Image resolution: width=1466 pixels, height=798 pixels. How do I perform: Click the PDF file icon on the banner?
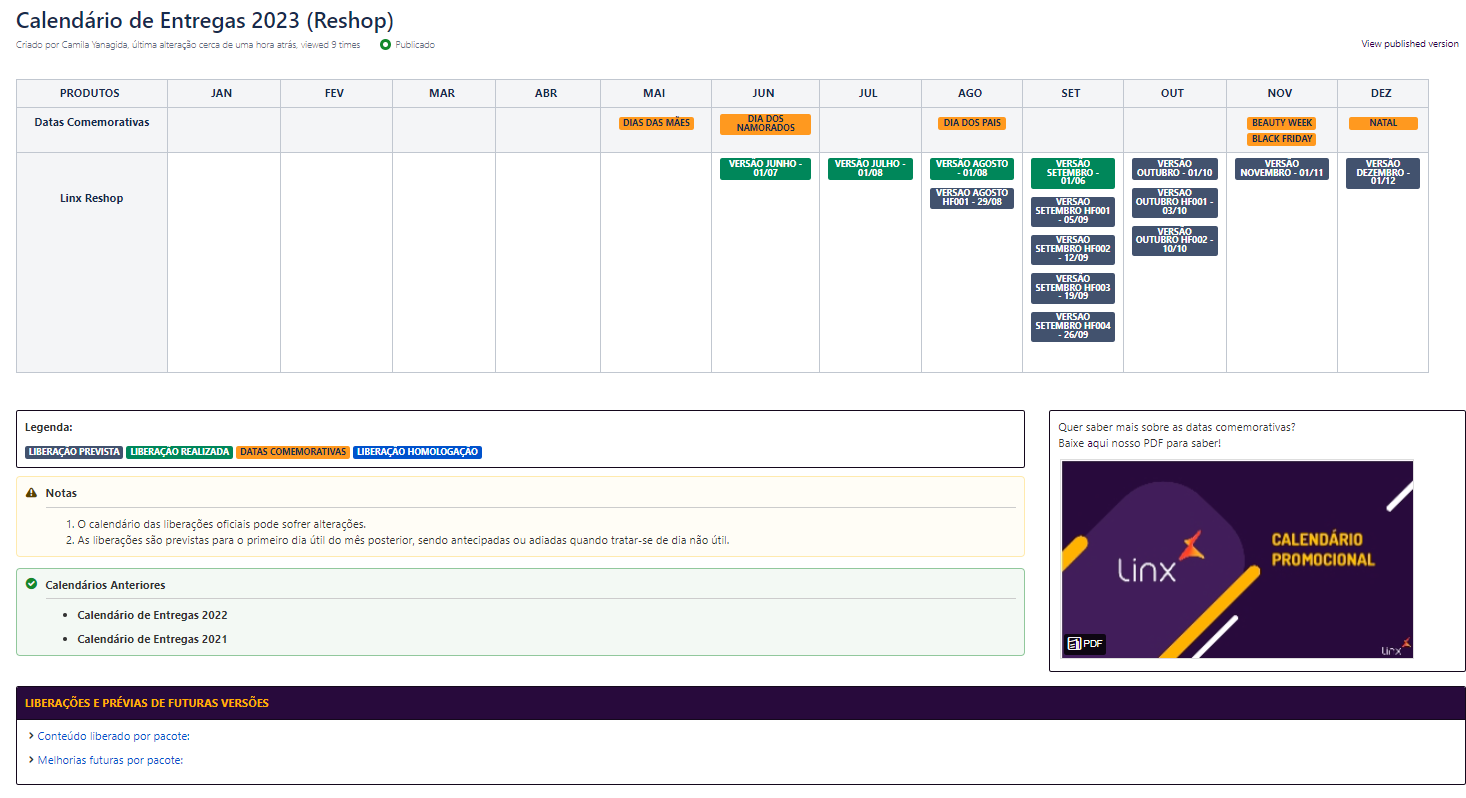pyautogui.click(x=1085, y=643)
